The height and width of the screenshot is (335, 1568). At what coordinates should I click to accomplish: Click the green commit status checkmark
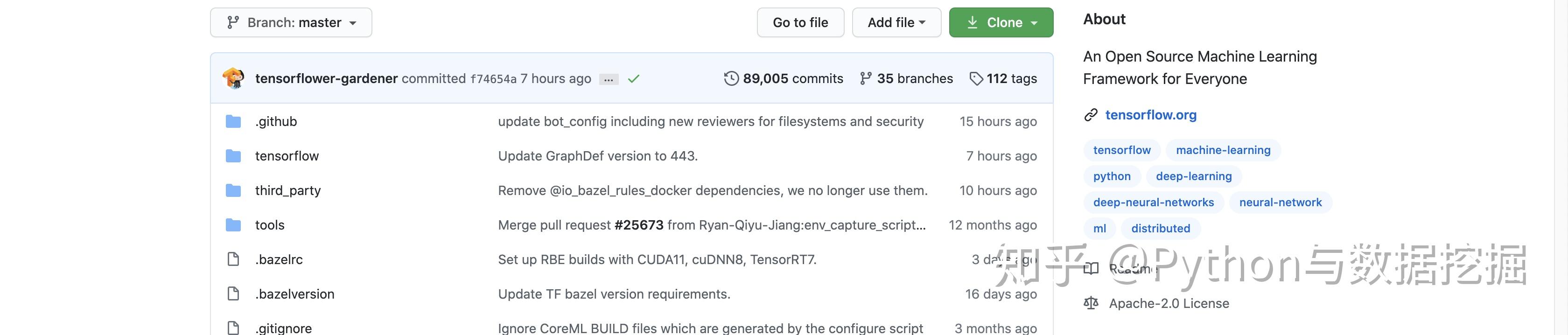634,78
